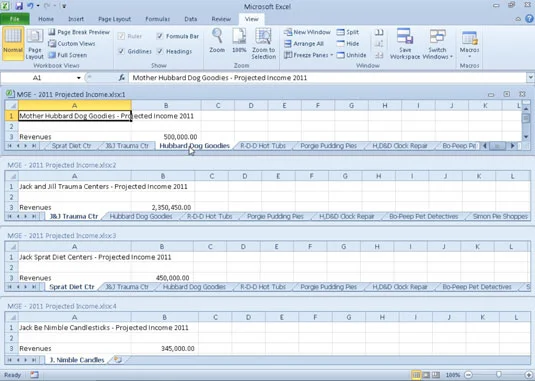Toggle the Ruler checkbox
Image resolution: width=535 pixels, height=381 pixels.
click(121, 36)
